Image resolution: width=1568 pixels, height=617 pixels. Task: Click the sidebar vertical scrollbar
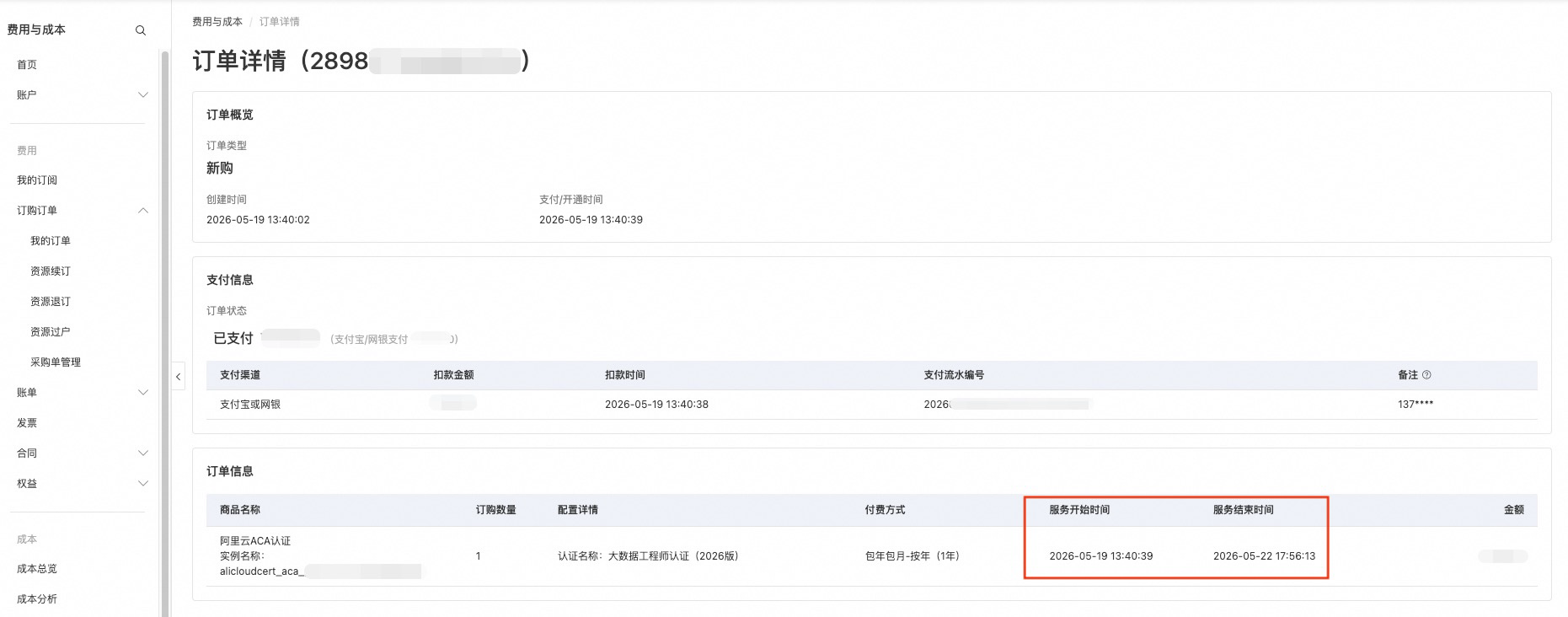click(x=165, y=333)
